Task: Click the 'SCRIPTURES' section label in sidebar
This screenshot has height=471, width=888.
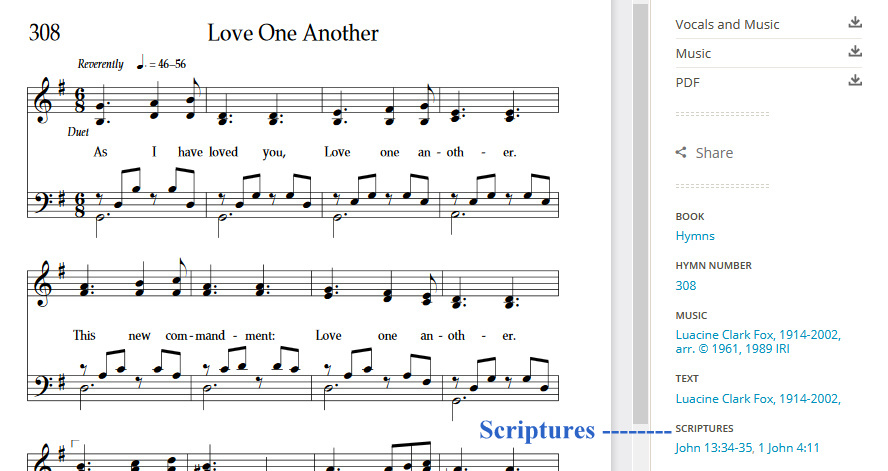Action: pos(704,429)
